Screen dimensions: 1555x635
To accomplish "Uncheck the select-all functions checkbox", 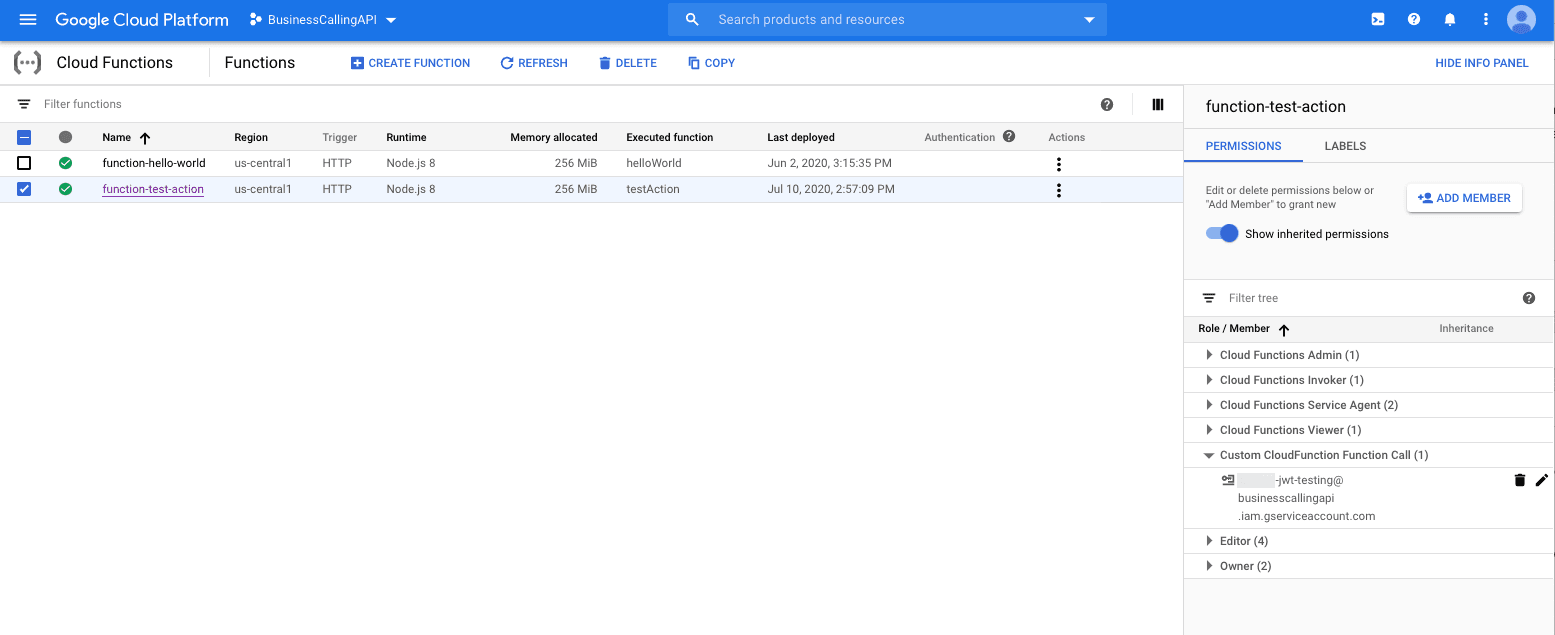I will 24,137.
